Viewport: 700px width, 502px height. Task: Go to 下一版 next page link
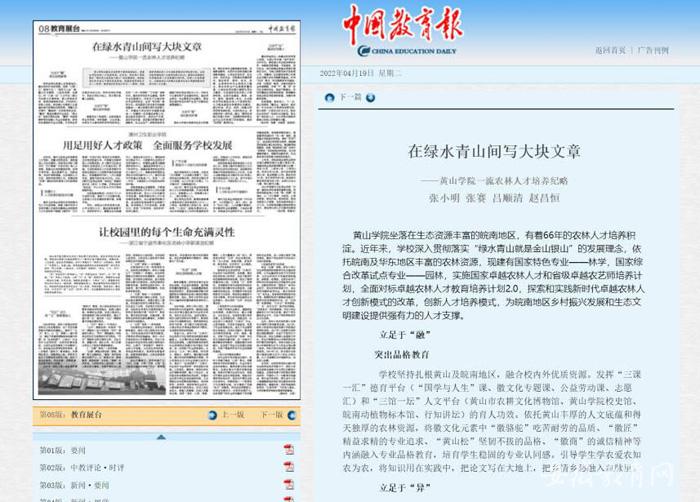[x=272, y=415]
